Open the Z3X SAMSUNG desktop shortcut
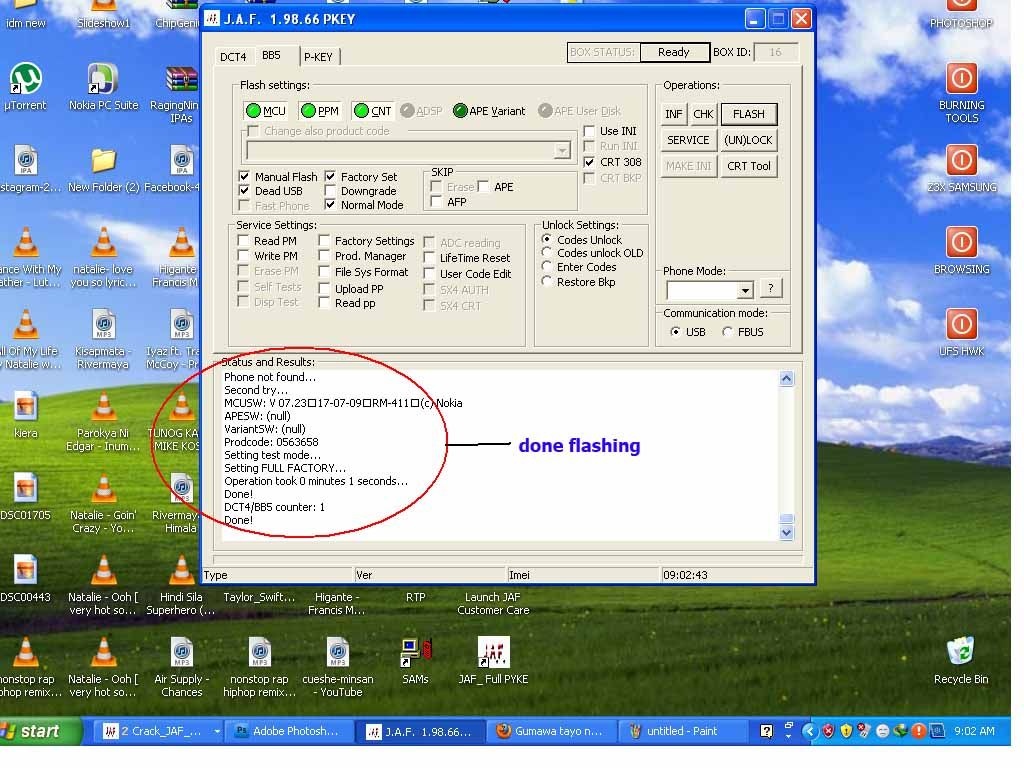 click(961, 161)
